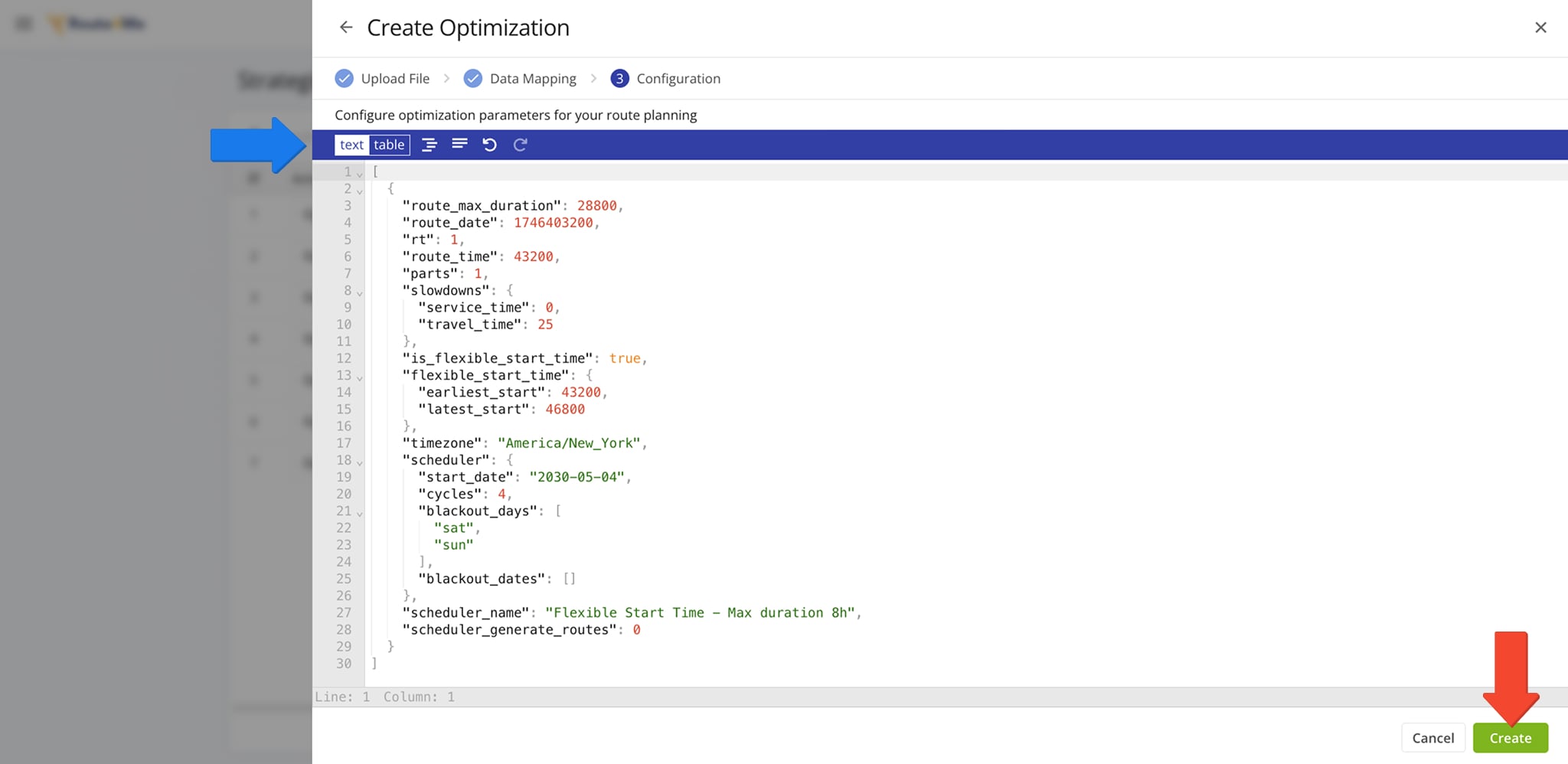Click the "sat" blackout day entry
The height and width of the screenshot is (764, 1568).
[453, 527]
